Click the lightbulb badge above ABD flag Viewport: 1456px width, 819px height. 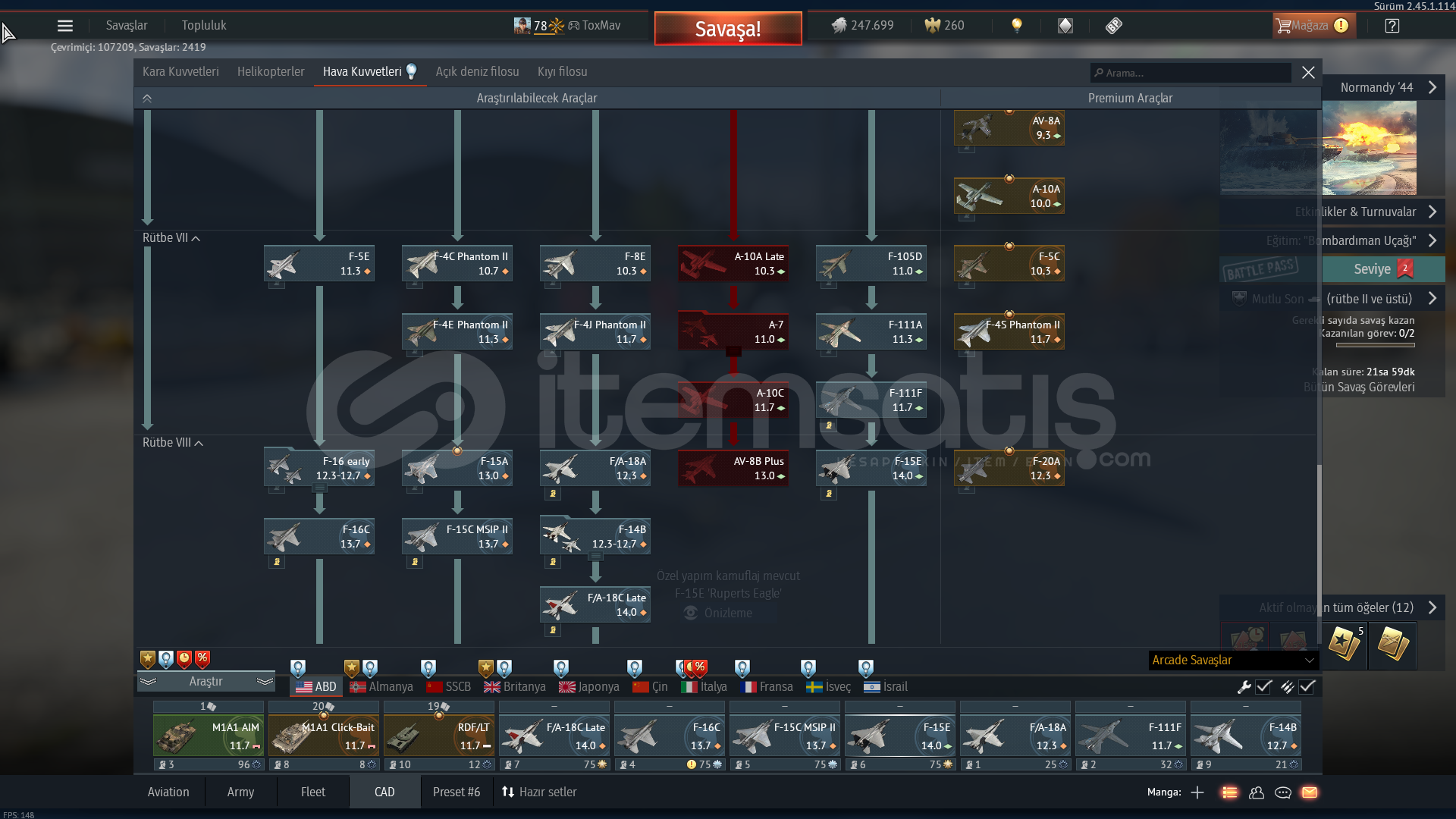[298, 668]
